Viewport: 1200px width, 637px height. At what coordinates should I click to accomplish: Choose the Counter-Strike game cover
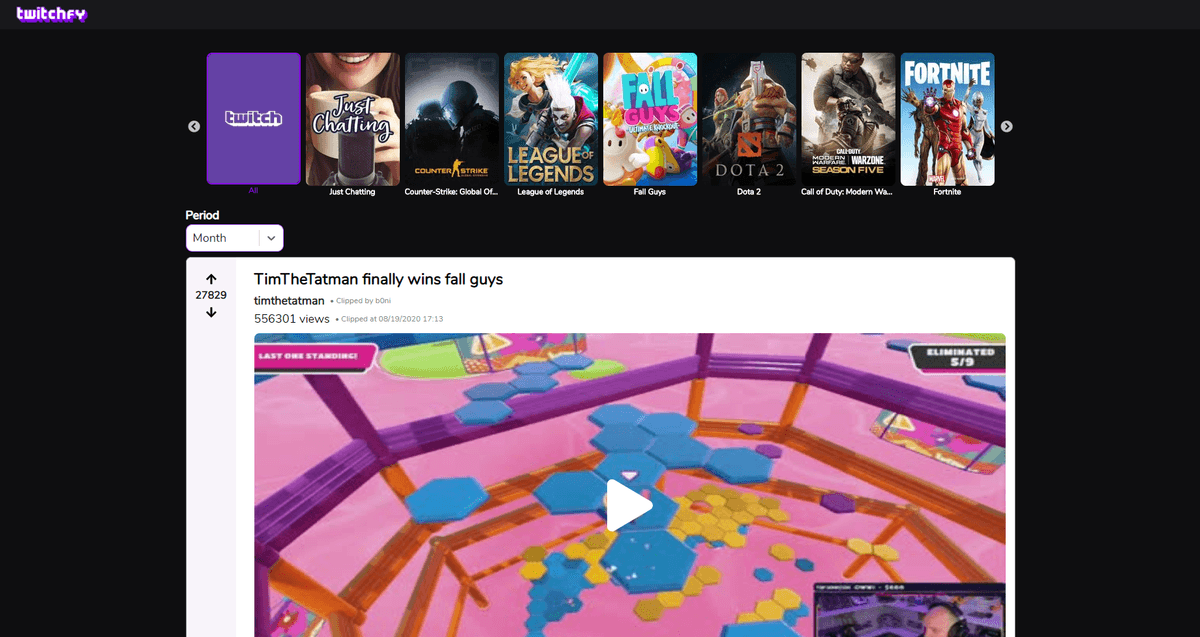tap(452, 119)
